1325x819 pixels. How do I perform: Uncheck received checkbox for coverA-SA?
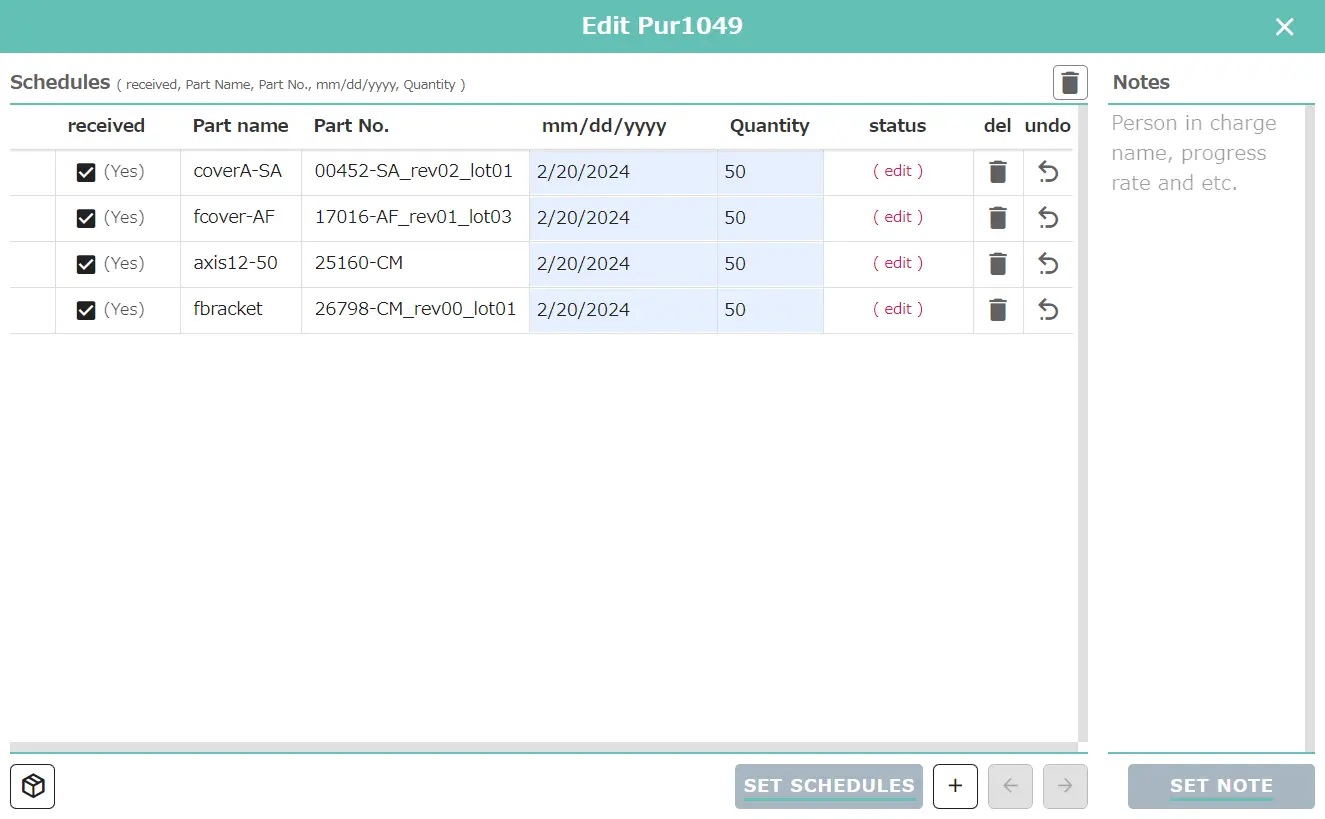(x=86, y=172)
